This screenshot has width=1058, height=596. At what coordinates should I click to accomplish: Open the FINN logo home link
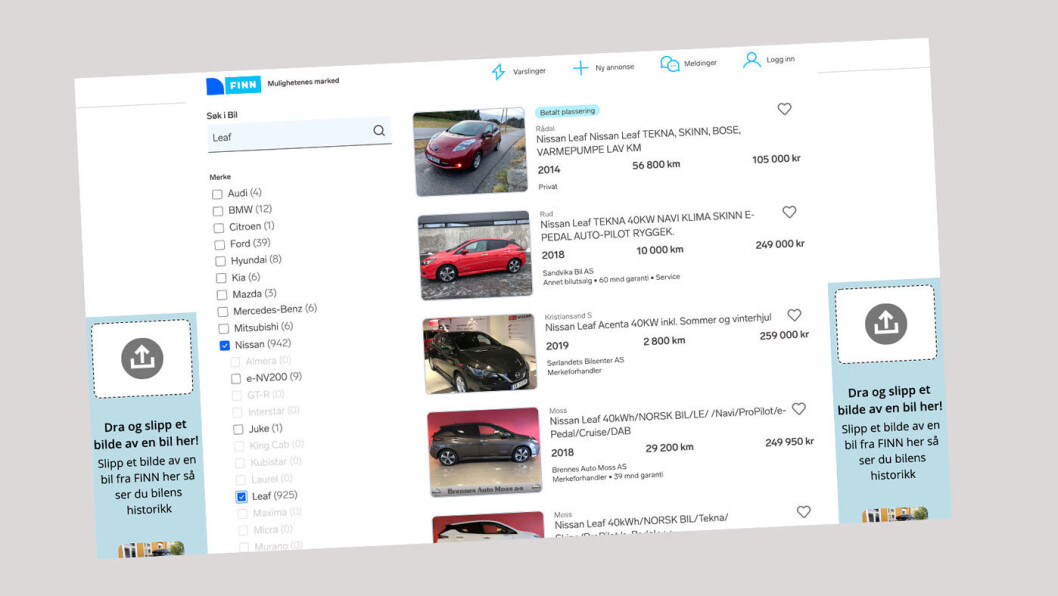click(x=233, y=85)
